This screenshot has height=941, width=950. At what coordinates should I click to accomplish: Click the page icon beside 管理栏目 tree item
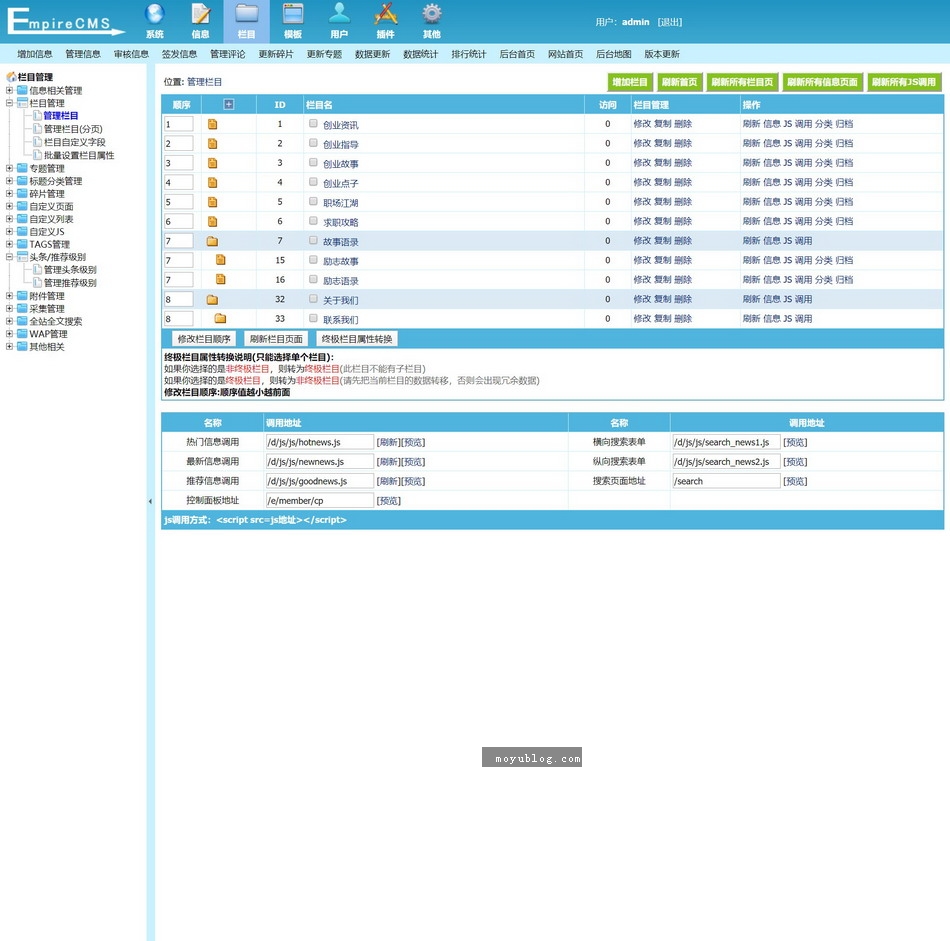coord(38,115)
